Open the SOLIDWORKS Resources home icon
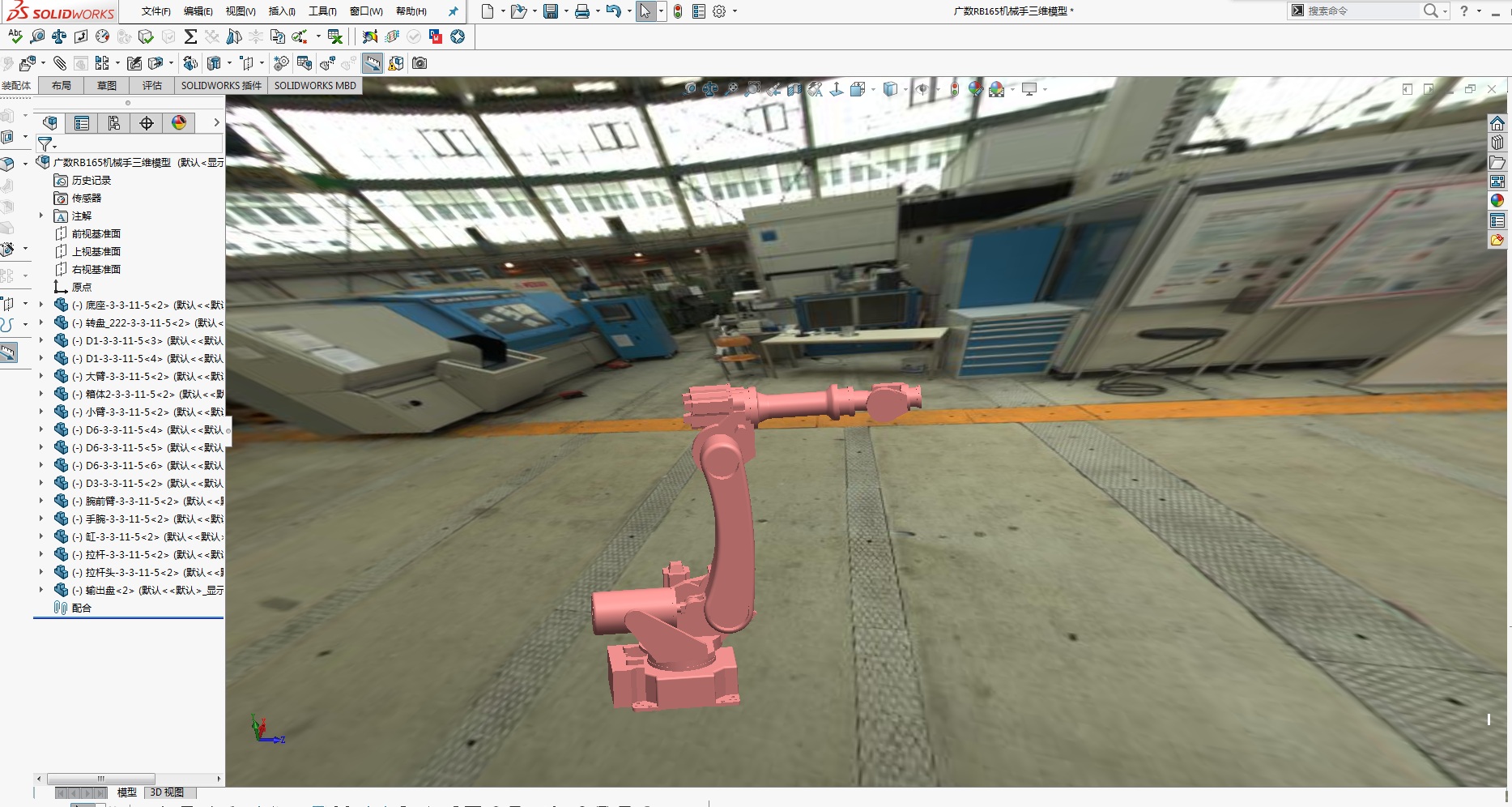The height and width of the screenshot is (807, 1512). [x=1497, y=123]
